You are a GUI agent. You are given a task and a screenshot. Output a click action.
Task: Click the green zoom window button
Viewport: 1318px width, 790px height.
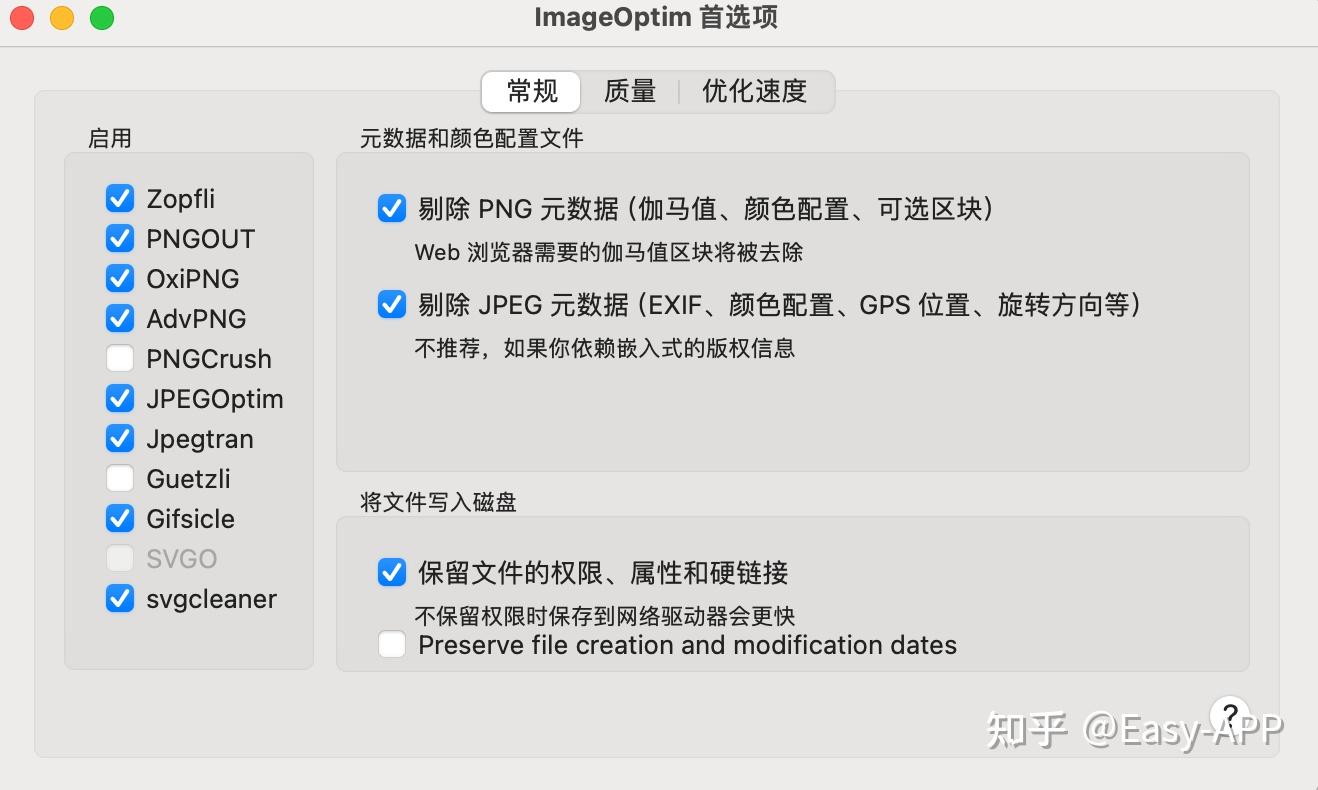pyautogui.click(x=99, y=17)
